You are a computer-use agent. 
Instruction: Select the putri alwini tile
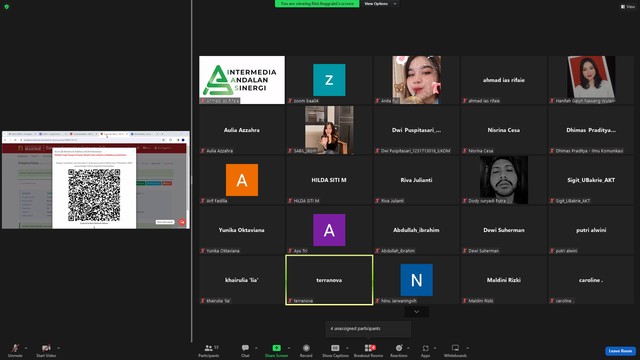pos(591,230)
